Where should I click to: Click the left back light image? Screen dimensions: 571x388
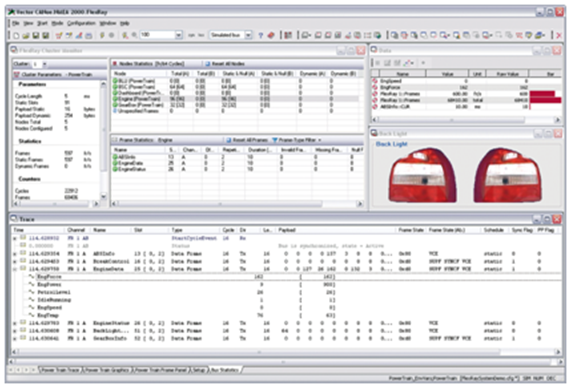[x=422, y=175]
